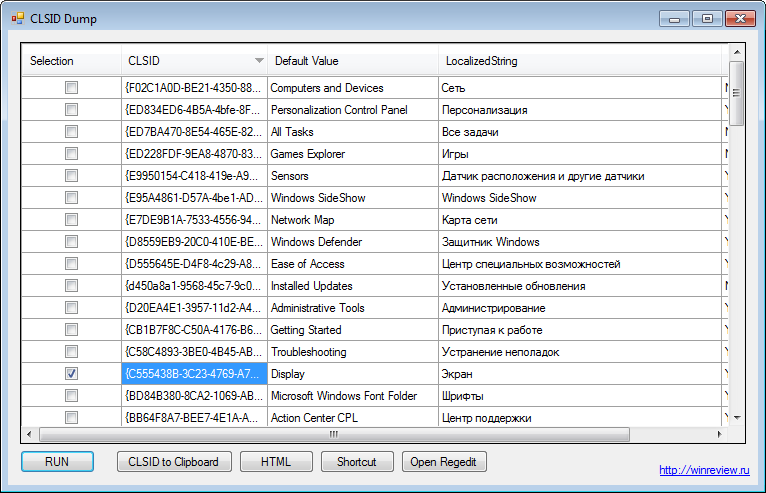This screenshot has height=493, width=766.
Task: Enable the Windows SideShow checkbox
Action: pos(71,197)
